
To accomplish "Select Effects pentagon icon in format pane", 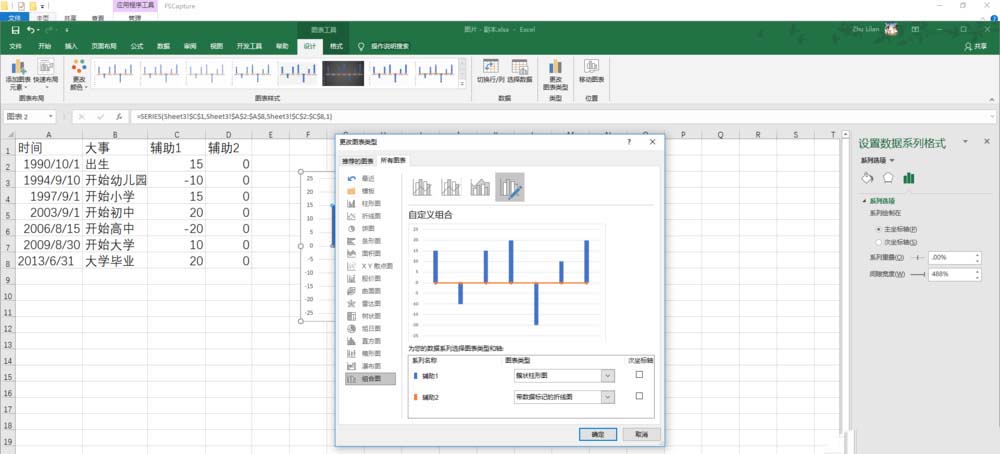I will tap(888, 178).
